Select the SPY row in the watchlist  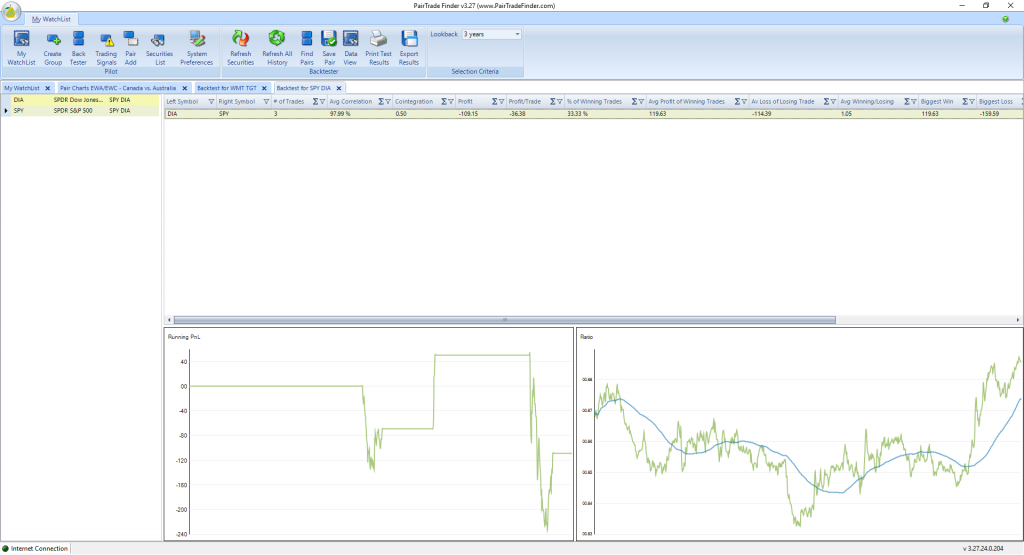coord(60,111)
